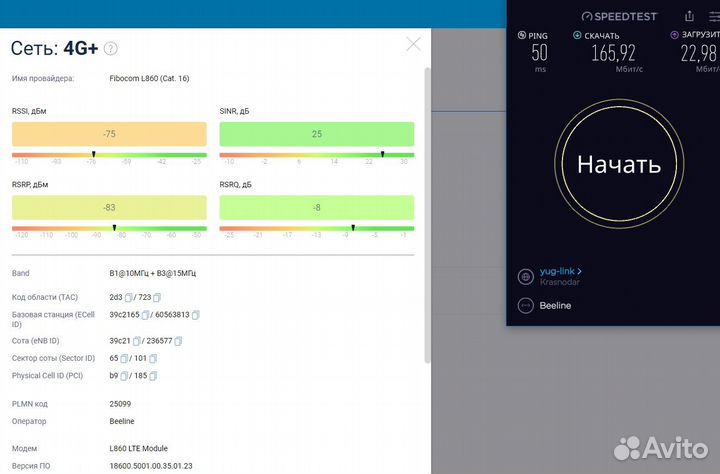Copy the ECell ID hex value 39c2165
Viewport: 720px width, 474px height.
146,315
